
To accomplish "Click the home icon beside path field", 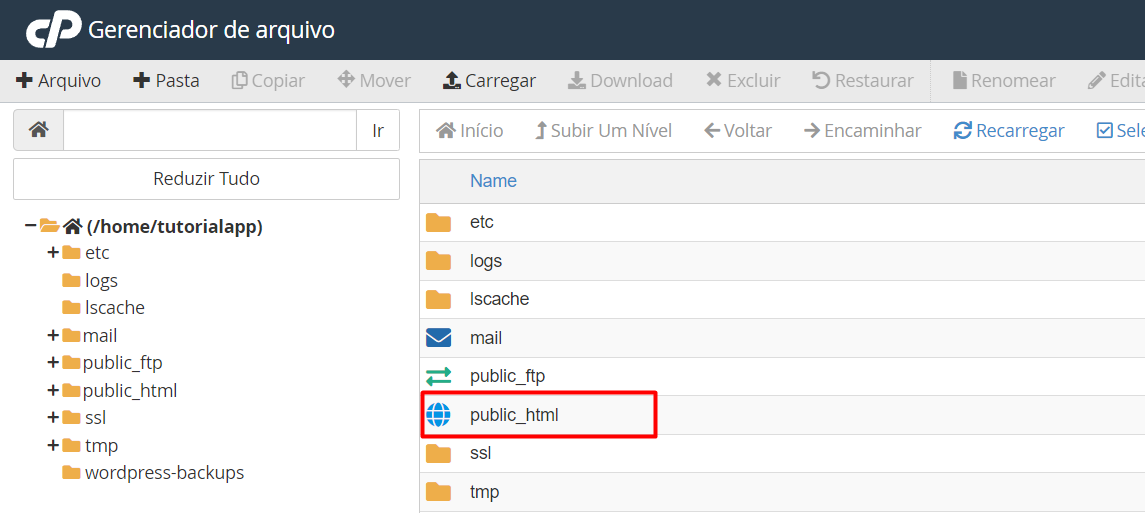I will click(x=39, y=131).
